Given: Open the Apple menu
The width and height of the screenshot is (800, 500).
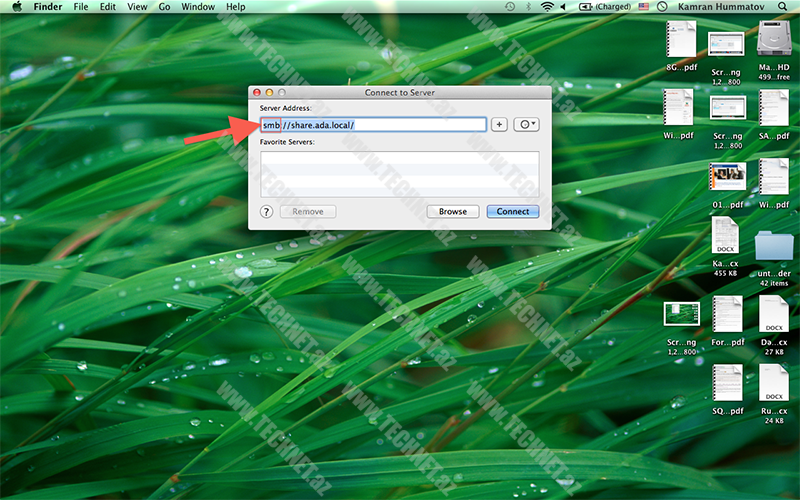Looking at the screenshot, I should coord(17,7).
